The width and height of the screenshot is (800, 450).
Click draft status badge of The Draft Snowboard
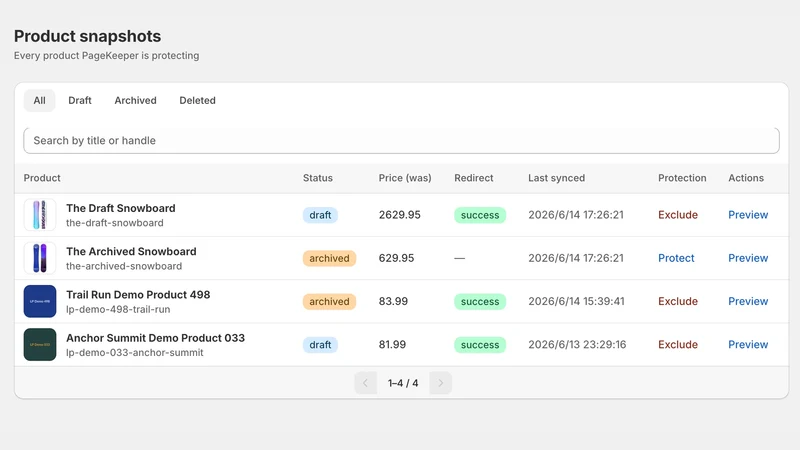pyautogui.click(x=320, y=215)
